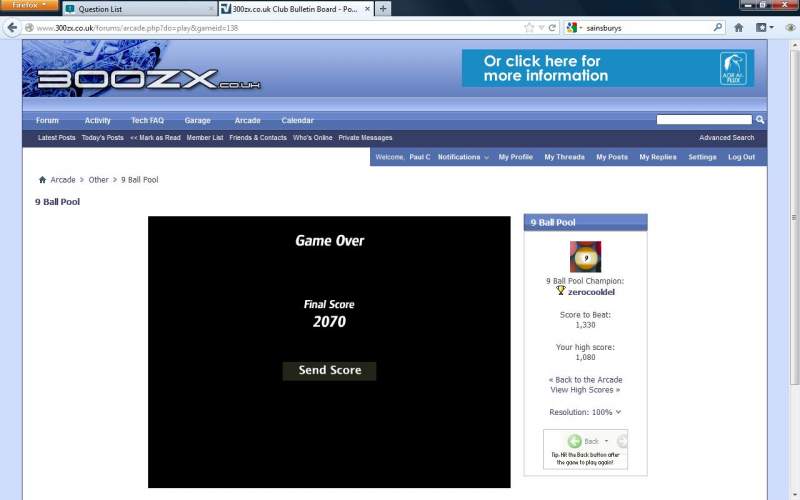800x500 pixels.
Task: Click the Log Out link
Action: coord(741,157)
